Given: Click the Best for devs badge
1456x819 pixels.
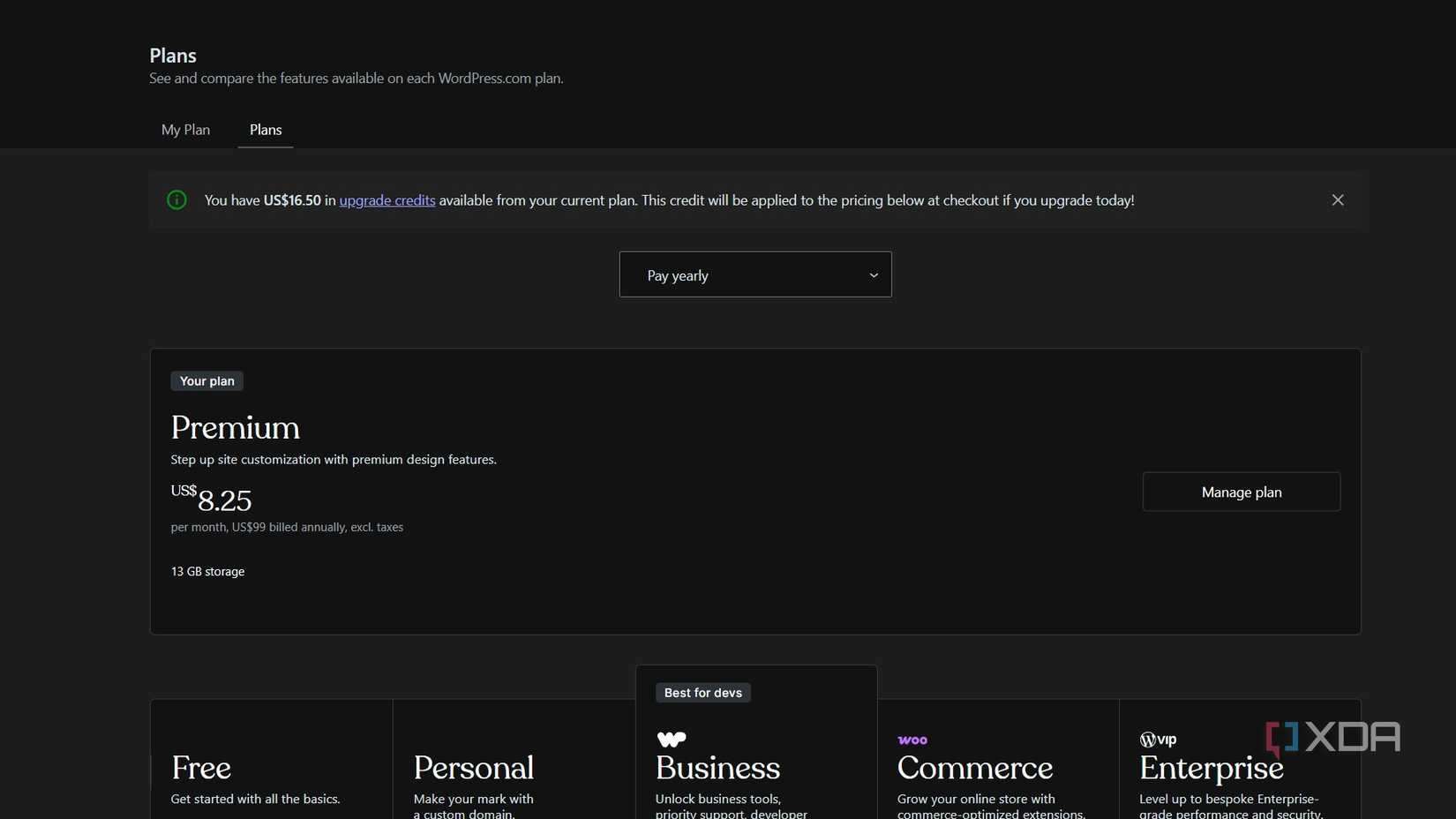Looking at the screenshot, I should (x=702, y=692).
